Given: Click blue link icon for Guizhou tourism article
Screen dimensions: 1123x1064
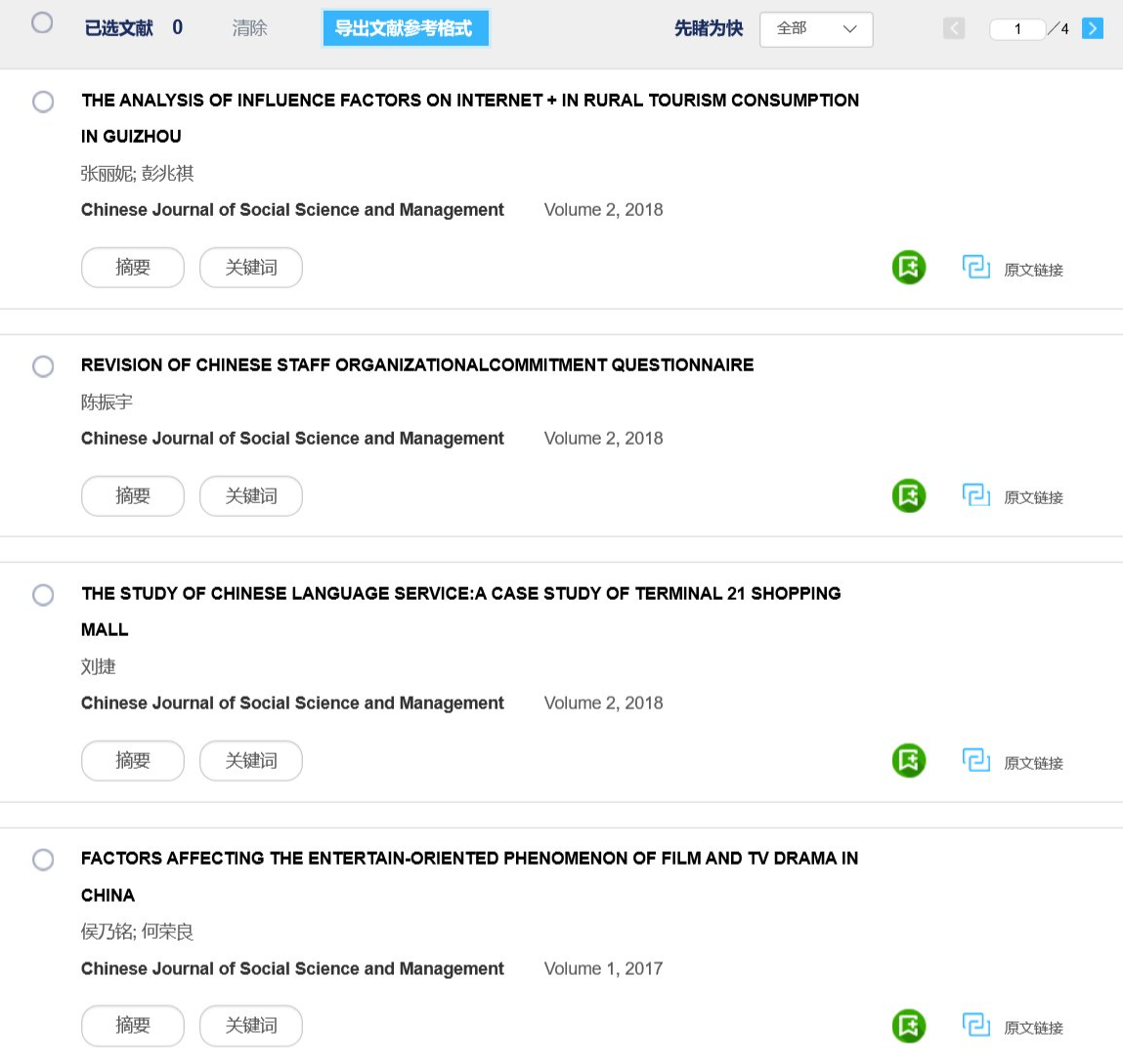Looking at the screenshot, I should coord(975,267).
